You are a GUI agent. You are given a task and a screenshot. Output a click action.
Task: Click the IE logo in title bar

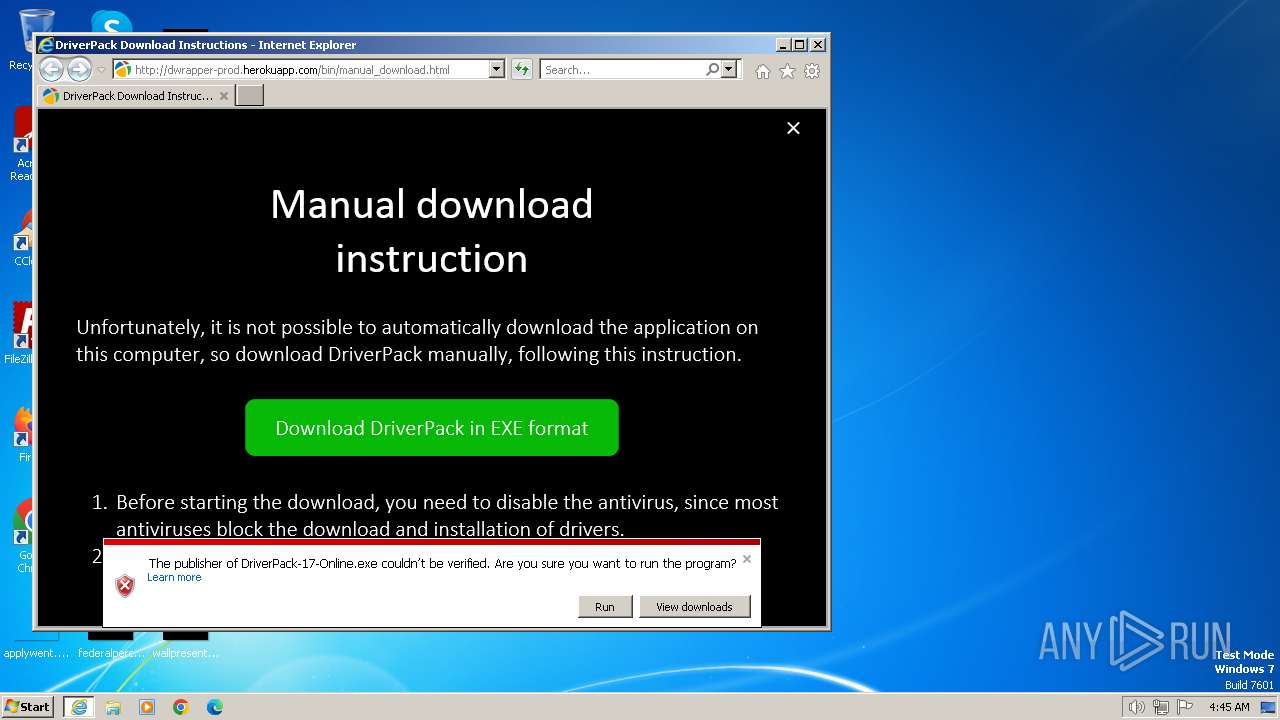coord(45,45)
